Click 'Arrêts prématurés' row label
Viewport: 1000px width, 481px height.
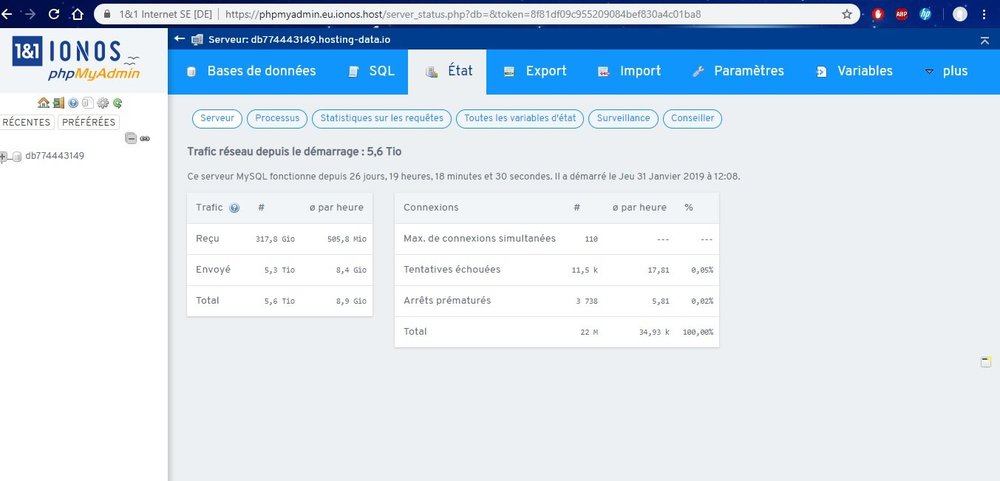tap(447, 300)
